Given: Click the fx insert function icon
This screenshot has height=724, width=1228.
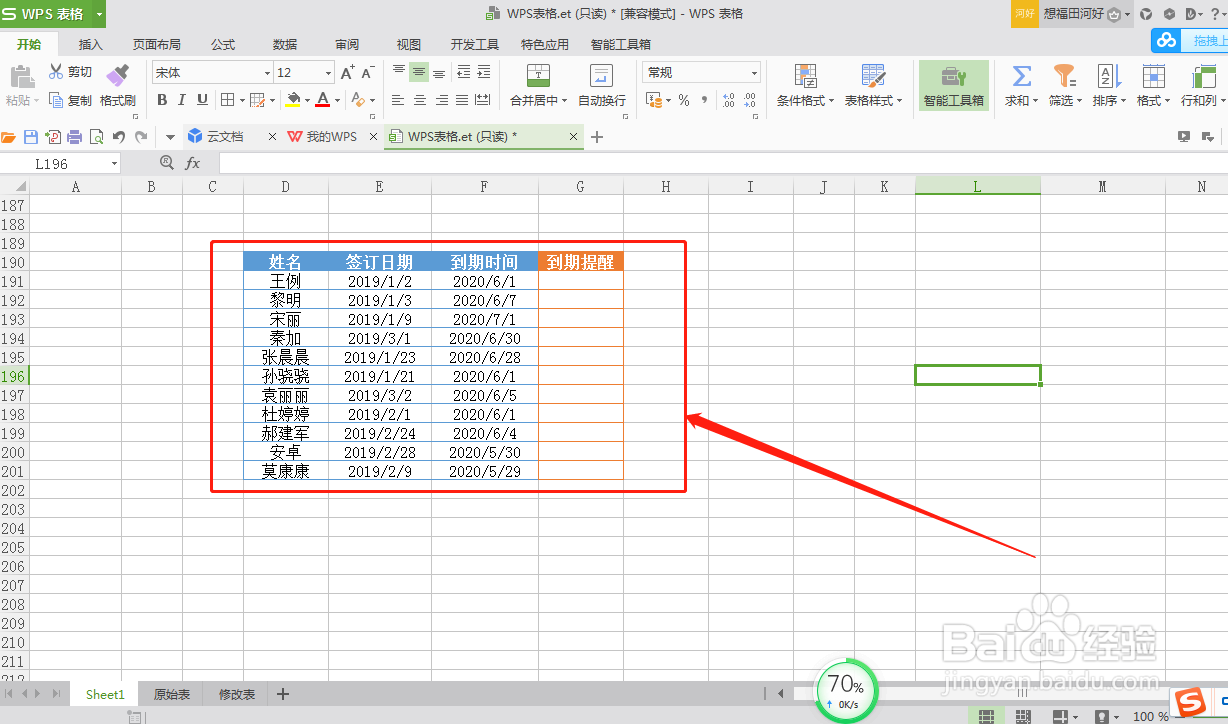Looking at the screenshot, I should tap(193, 163).
